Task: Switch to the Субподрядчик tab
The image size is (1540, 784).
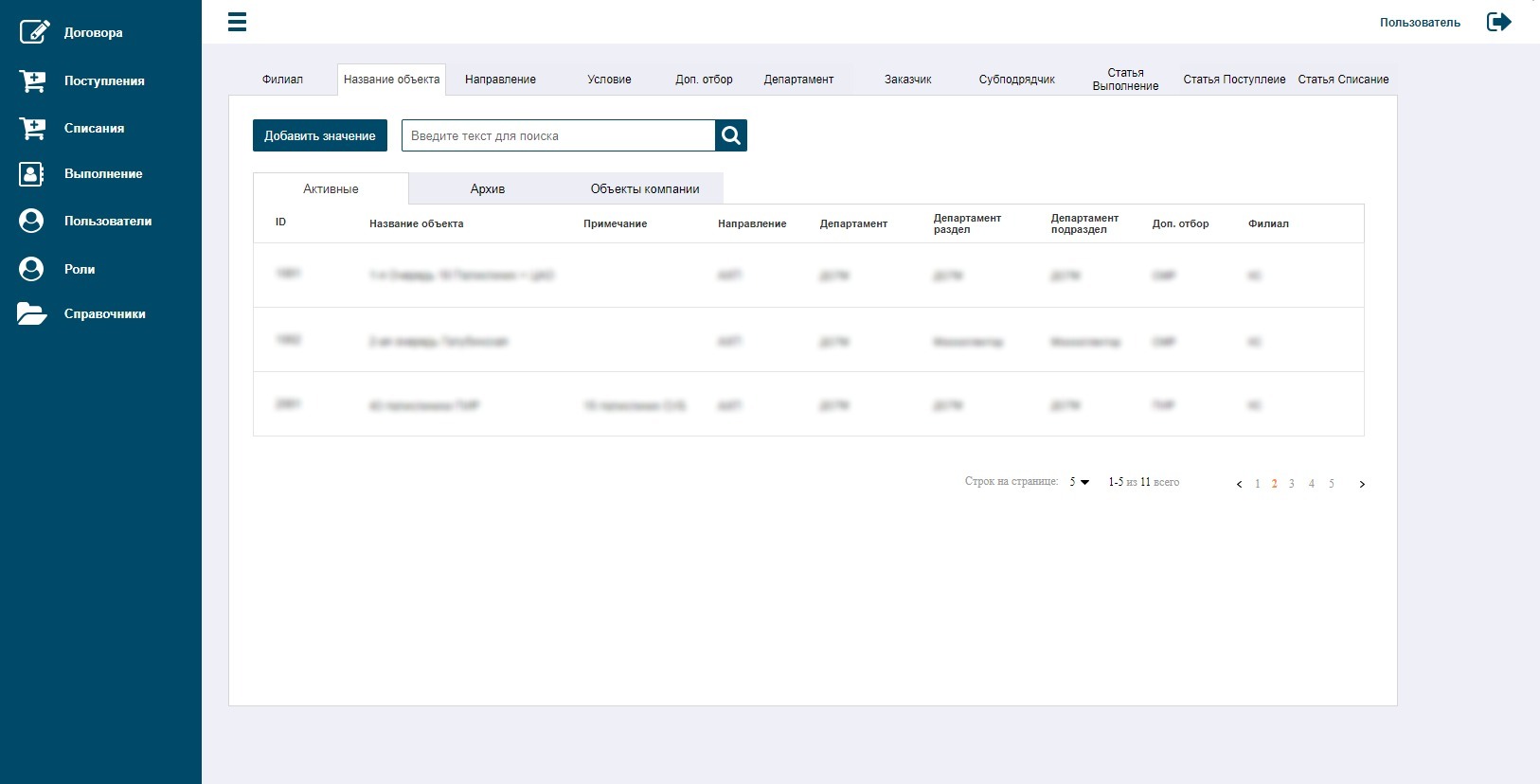Action: tap(1016, 80)
